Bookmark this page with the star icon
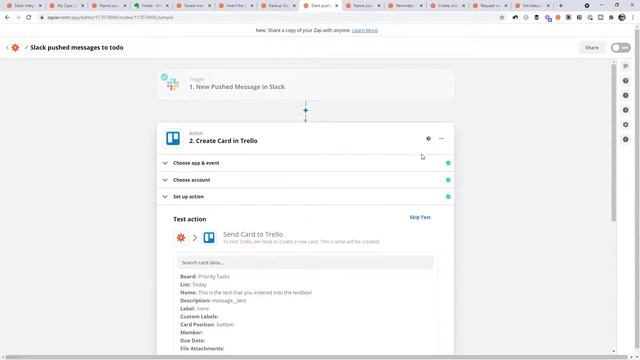The image size is (640, 360). [x=502, y=18]
